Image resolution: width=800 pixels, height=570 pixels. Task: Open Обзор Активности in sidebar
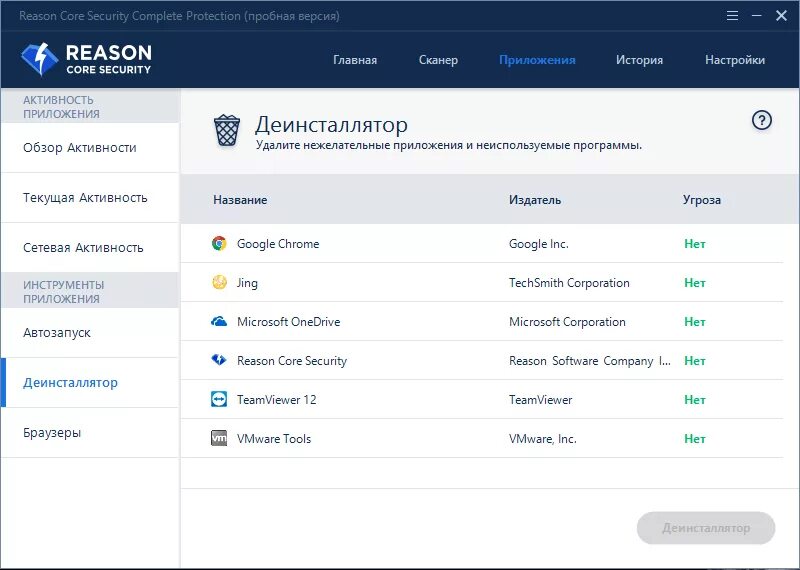pyautogui.click(x=90, y=148)
